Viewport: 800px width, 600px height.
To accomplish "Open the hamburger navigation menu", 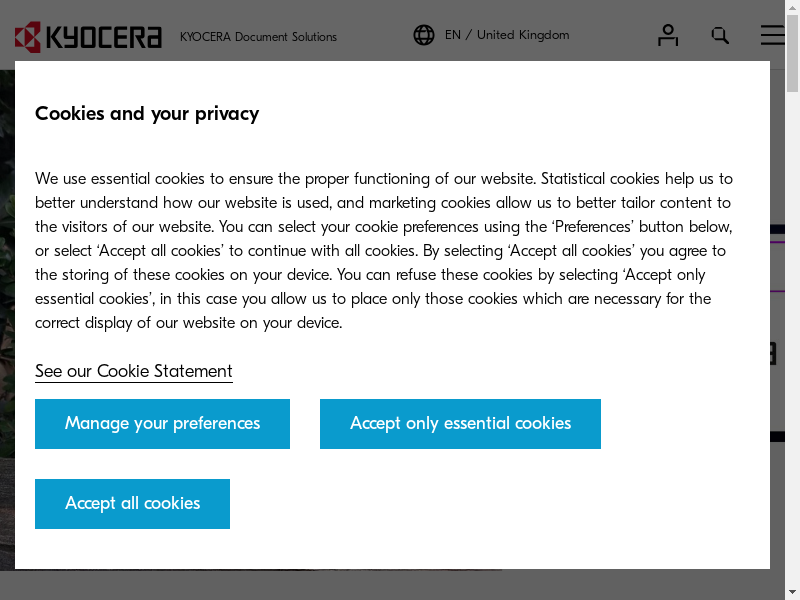I will (773, 35).
